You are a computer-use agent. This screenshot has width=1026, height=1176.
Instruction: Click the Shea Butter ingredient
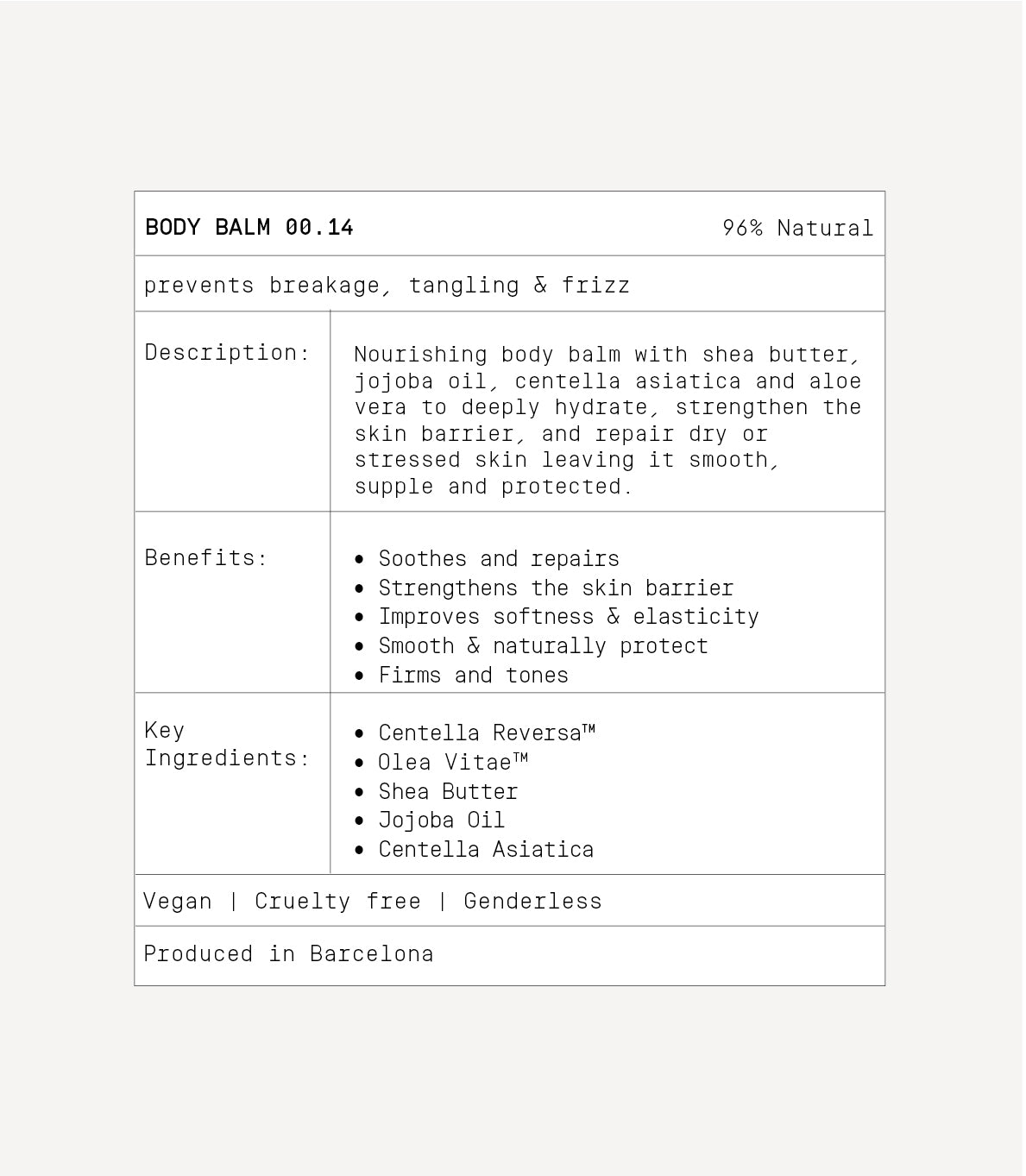pyautogui.click(x=448, y=792)
